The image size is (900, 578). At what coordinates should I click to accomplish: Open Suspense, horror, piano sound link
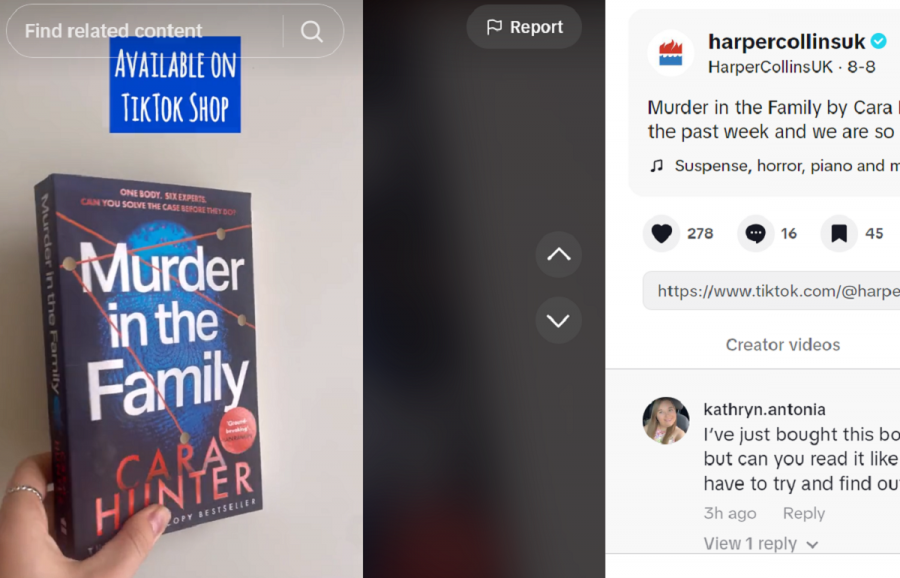pos(787,166)
